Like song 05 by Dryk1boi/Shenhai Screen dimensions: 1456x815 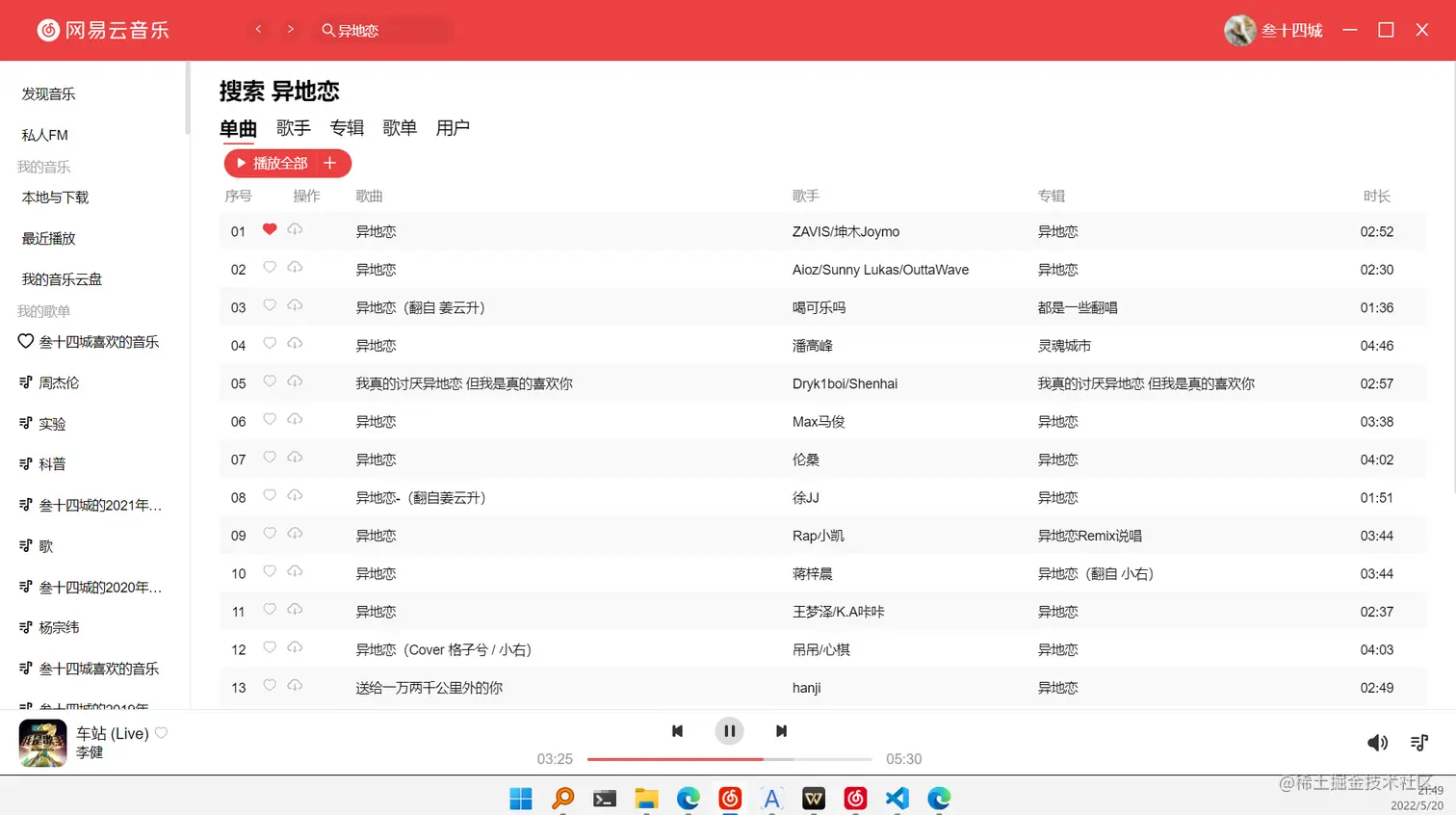[270, 381]
